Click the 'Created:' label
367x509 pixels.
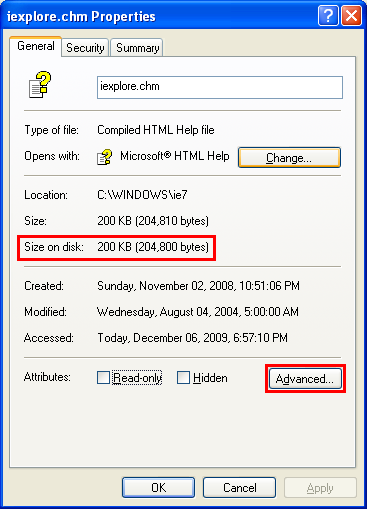pyautogui.click(x=44, y=286)
